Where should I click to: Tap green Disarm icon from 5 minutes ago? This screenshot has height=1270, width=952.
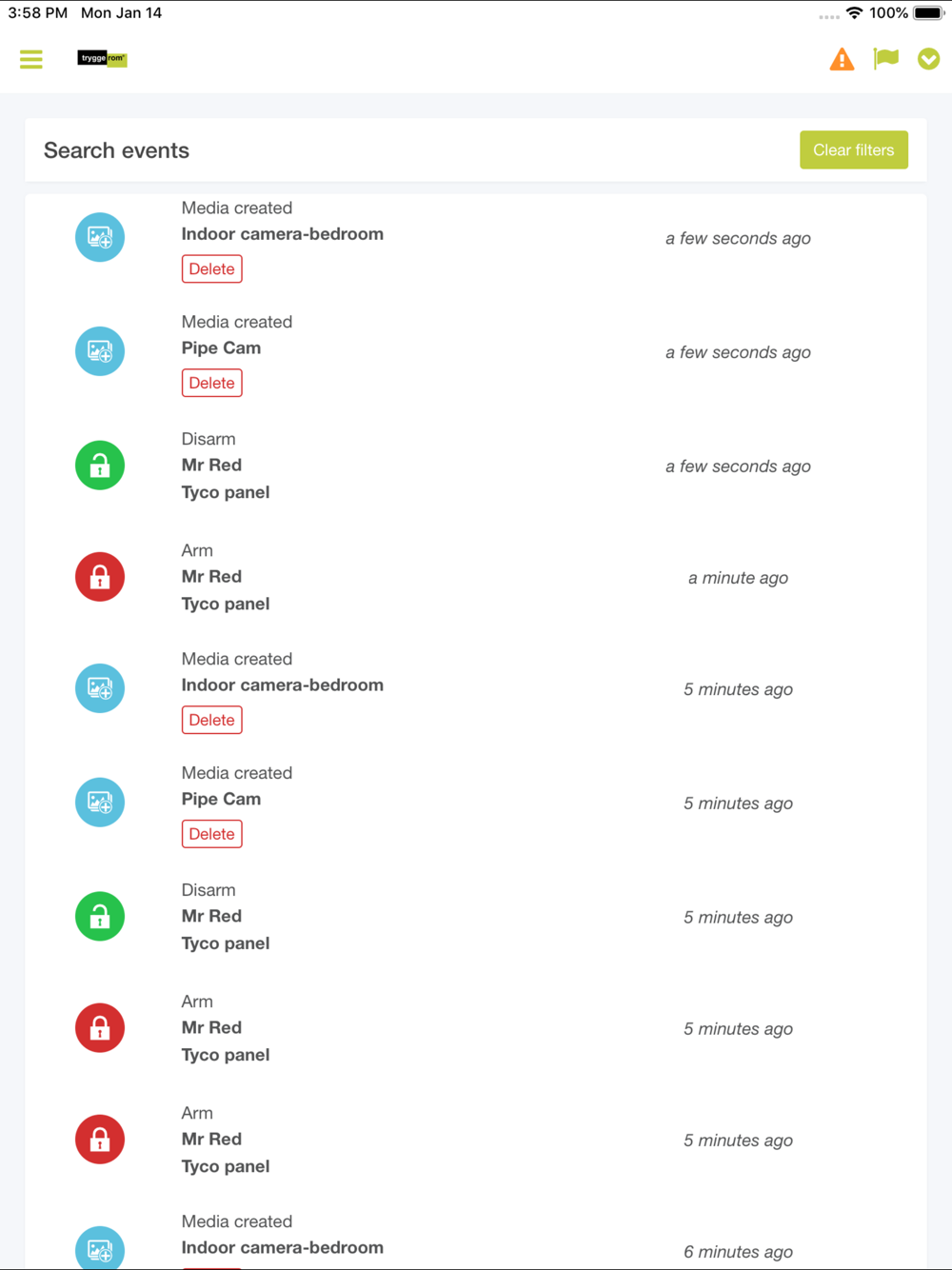100,917
